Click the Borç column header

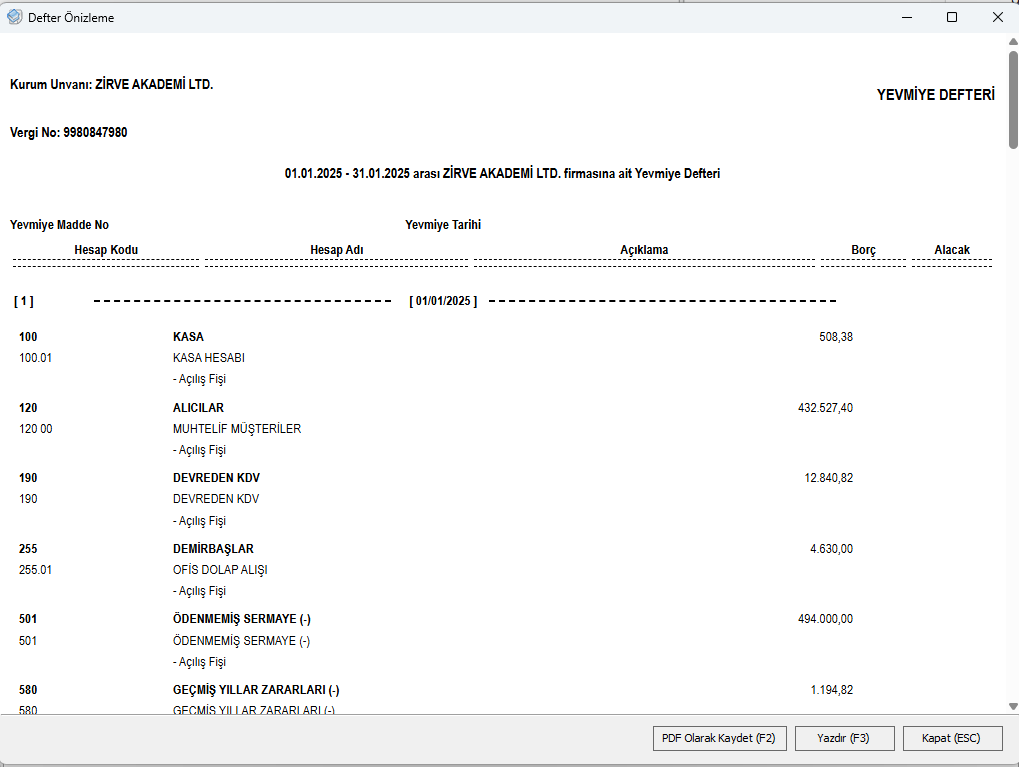[x=863, y=250]
